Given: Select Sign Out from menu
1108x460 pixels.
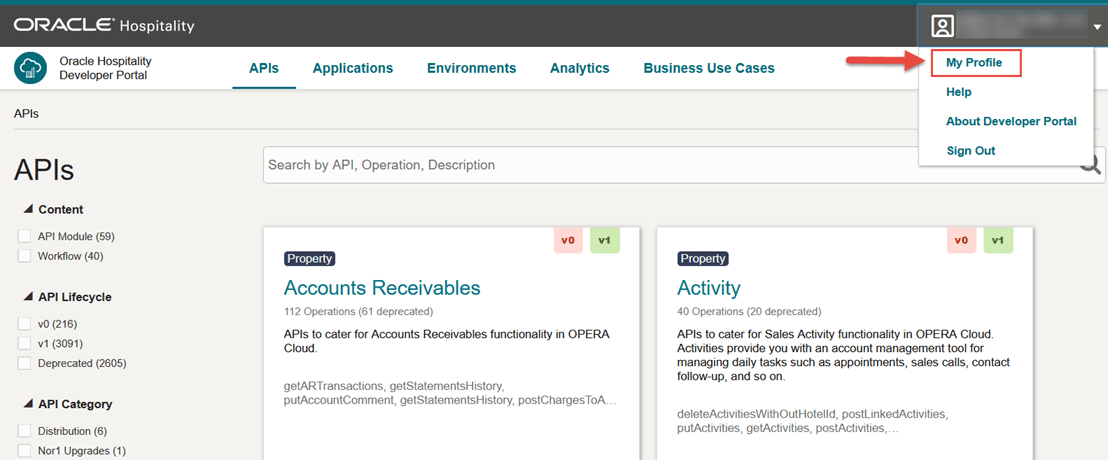Looking at the screenshot, I should [971, 151].
